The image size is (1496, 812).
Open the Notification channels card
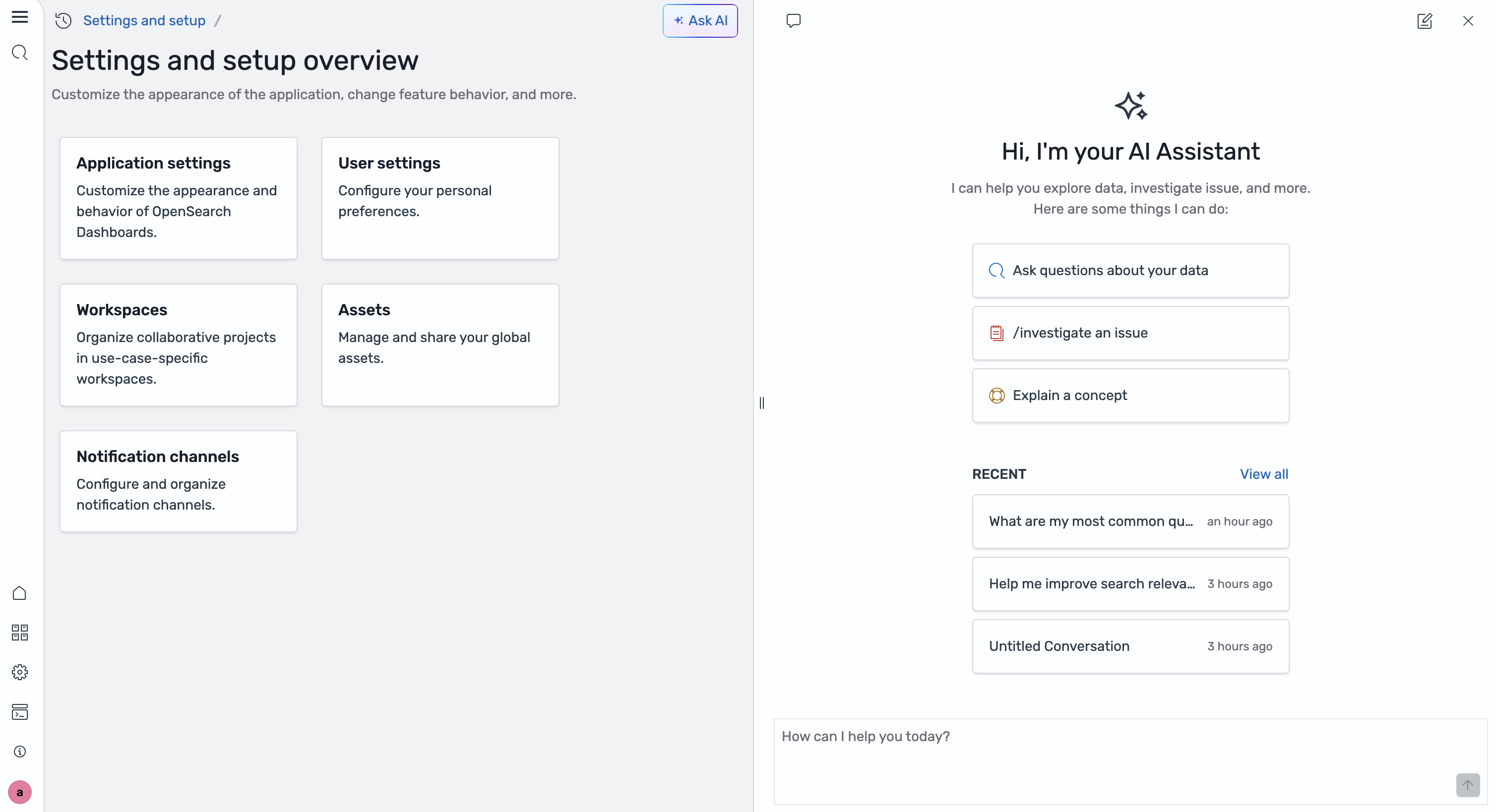pos(178,481)
